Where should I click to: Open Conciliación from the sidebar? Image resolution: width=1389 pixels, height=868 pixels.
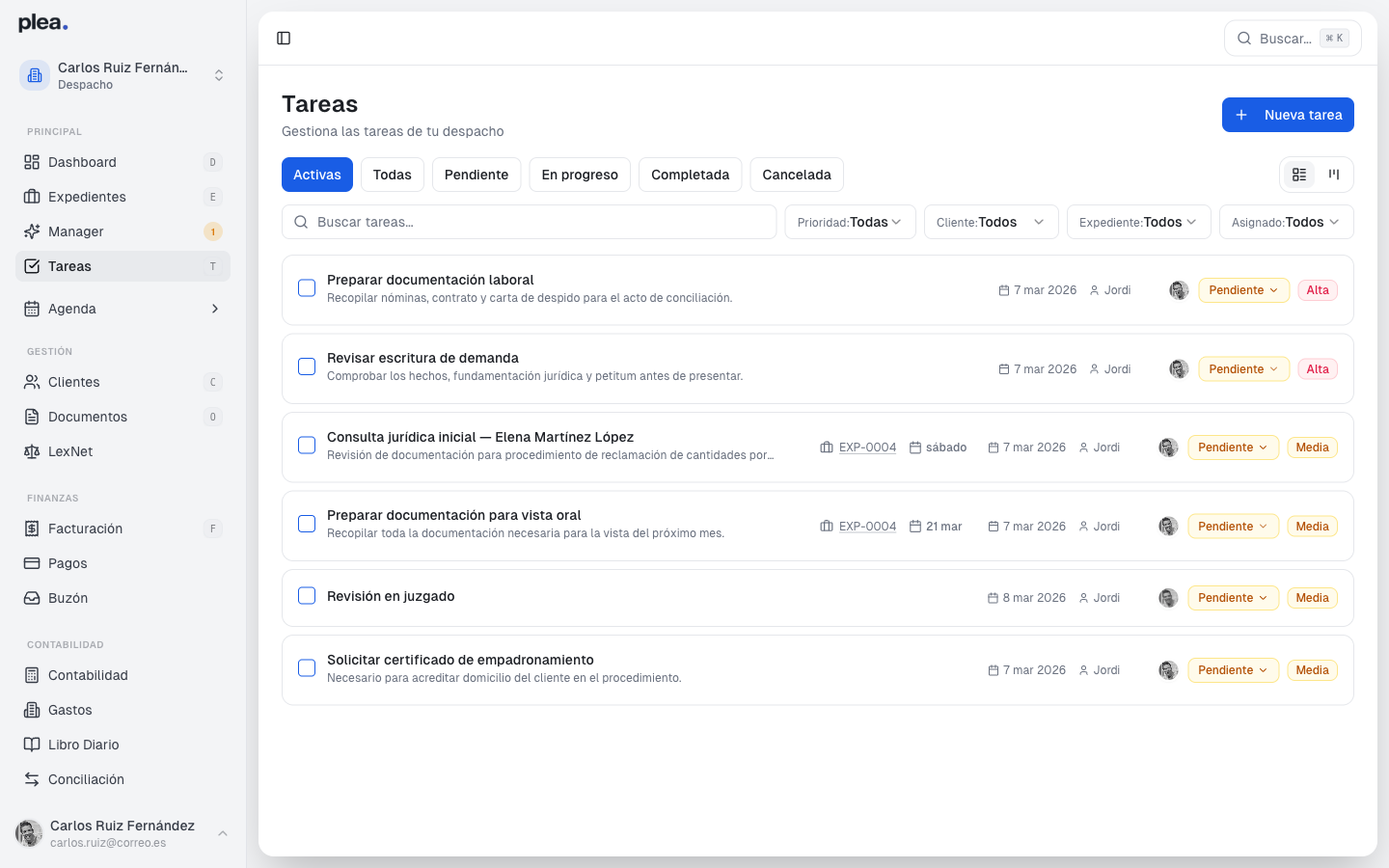pyautogui.click(x=85, y=779)
